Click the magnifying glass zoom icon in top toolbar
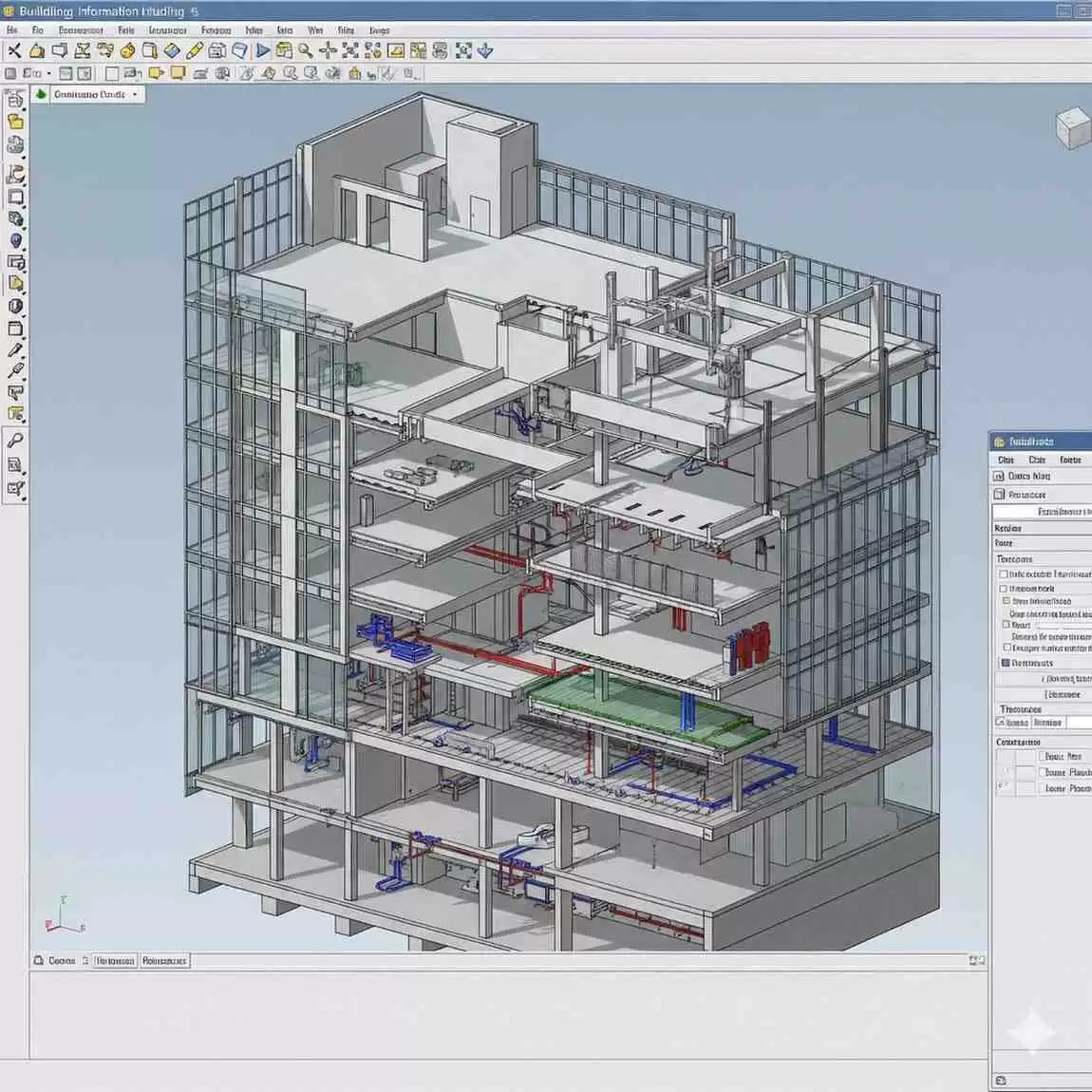 306,51
